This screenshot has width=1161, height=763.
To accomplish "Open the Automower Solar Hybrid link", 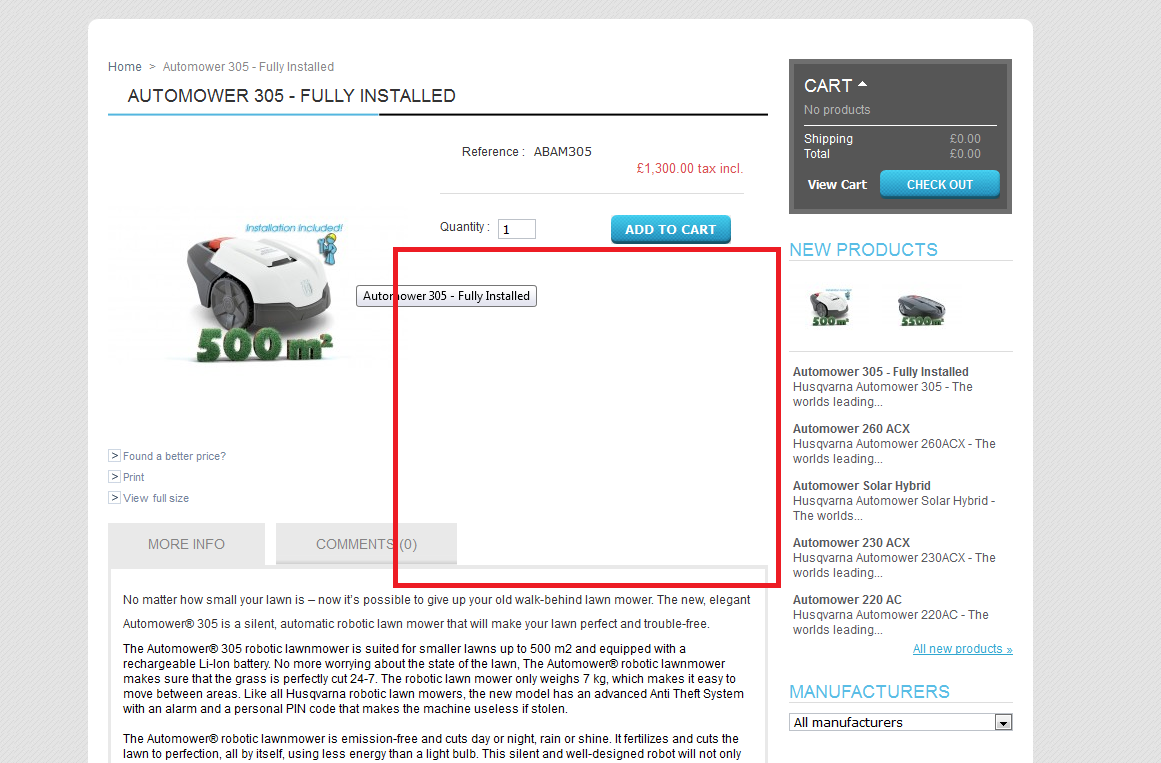I will pyautogui.click(x=862, y=486).
